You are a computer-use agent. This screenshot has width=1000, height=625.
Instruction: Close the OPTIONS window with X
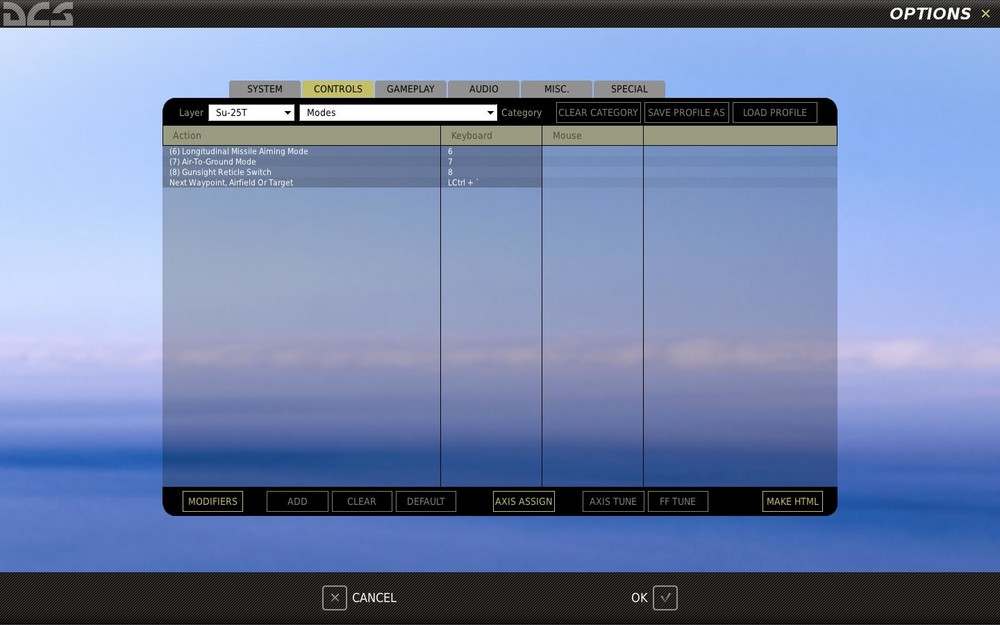(985, 13)
